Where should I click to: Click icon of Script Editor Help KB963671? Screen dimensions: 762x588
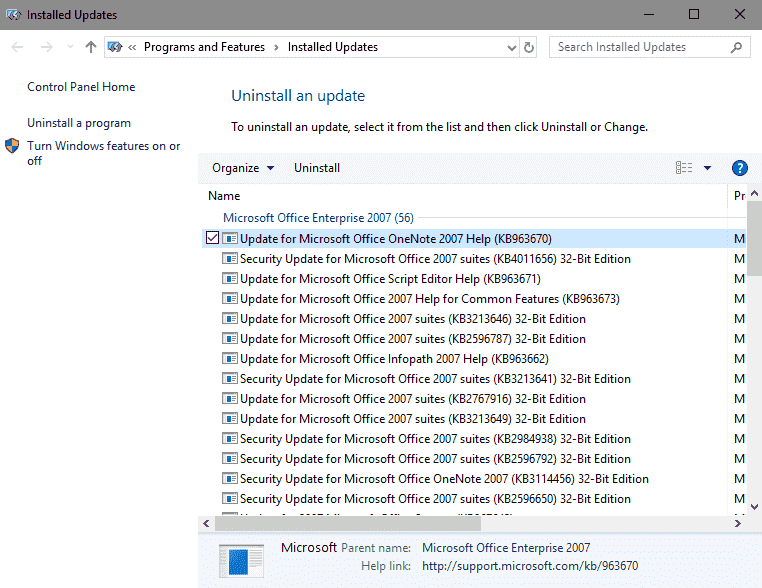230,278
